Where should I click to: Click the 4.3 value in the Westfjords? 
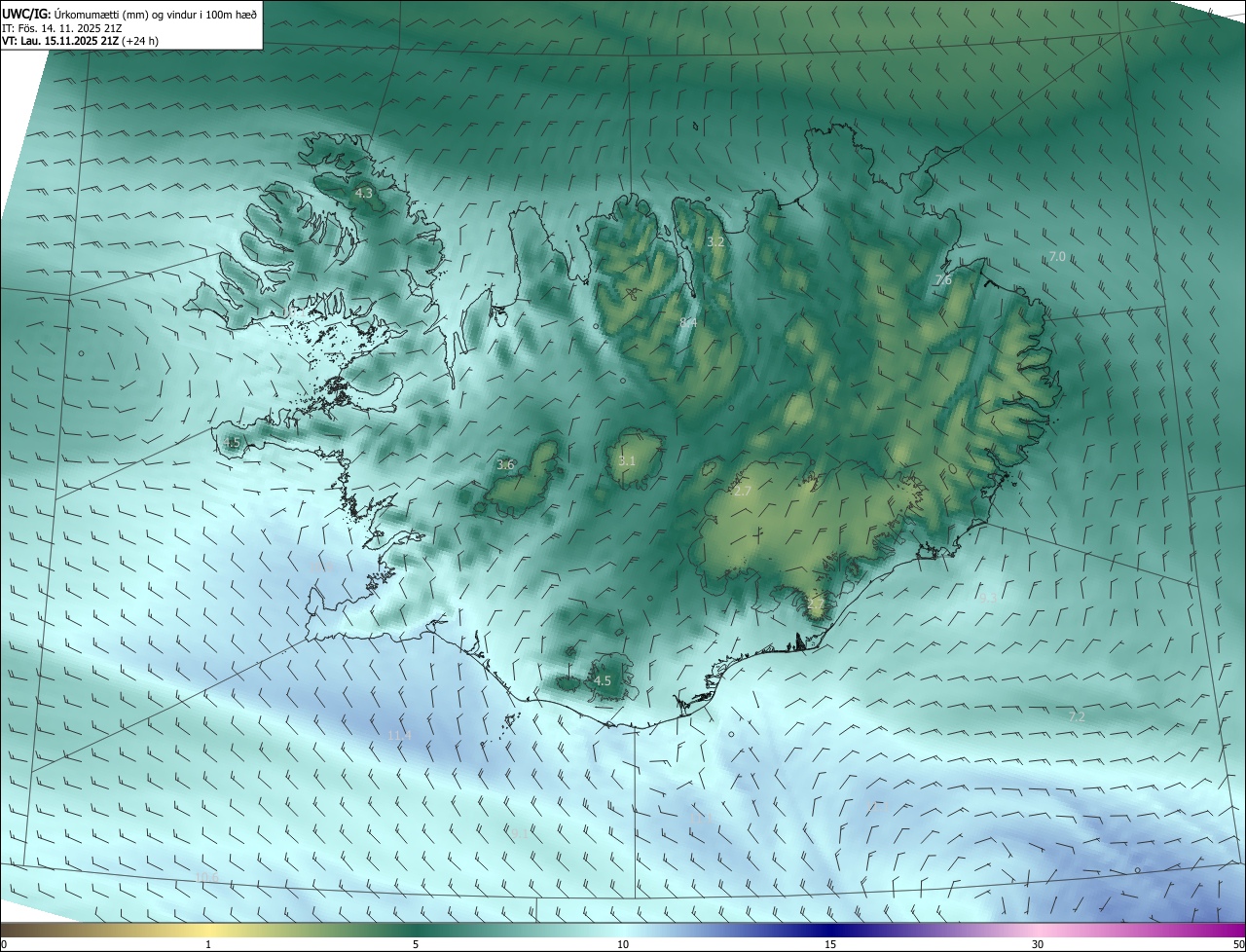(x=363, y=194)
